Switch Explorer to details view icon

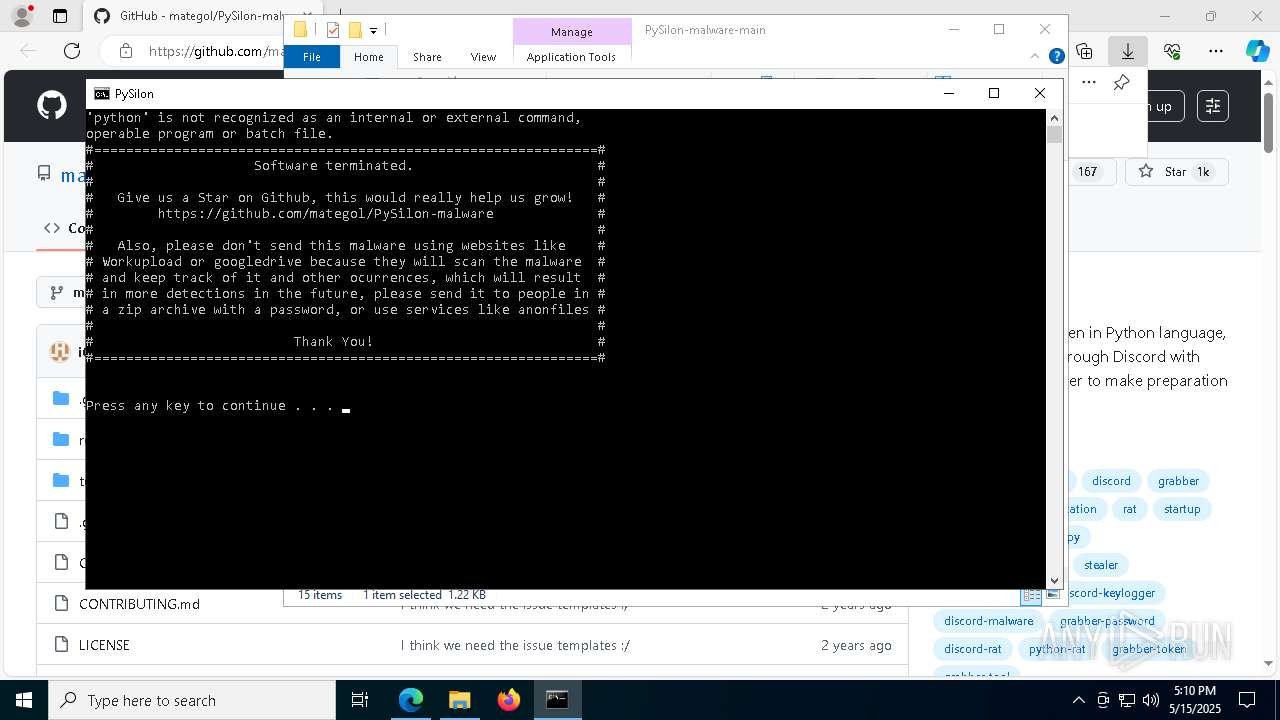point(1030,595)
